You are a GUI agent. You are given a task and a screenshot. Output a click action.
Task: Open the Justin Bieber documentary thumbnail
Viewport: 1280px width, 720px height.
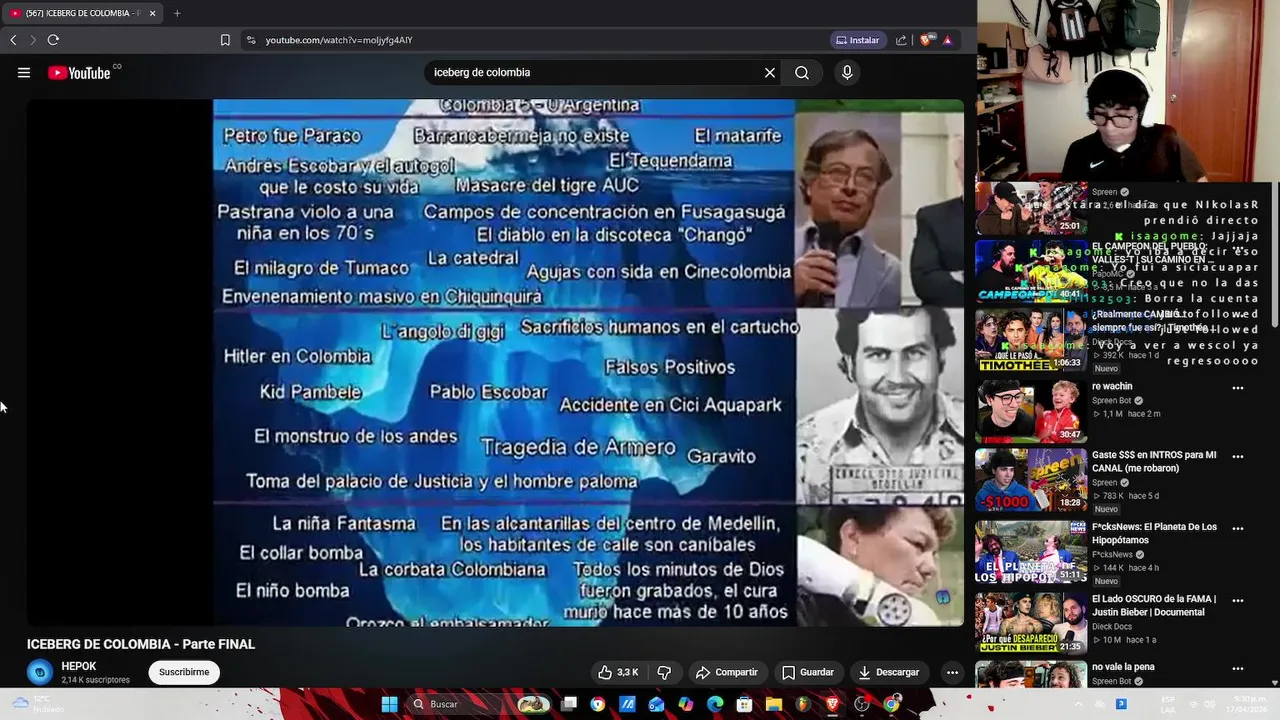point(1031,623)
